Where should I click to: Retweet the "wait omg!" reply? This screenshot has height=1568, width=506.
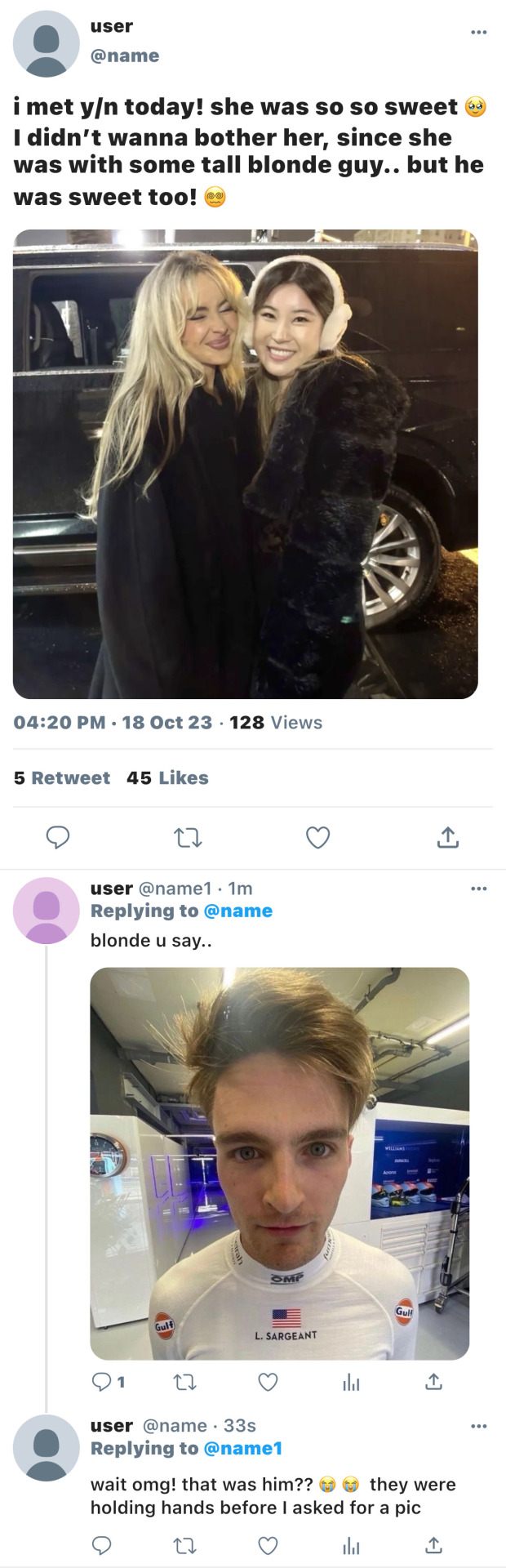185,1545
